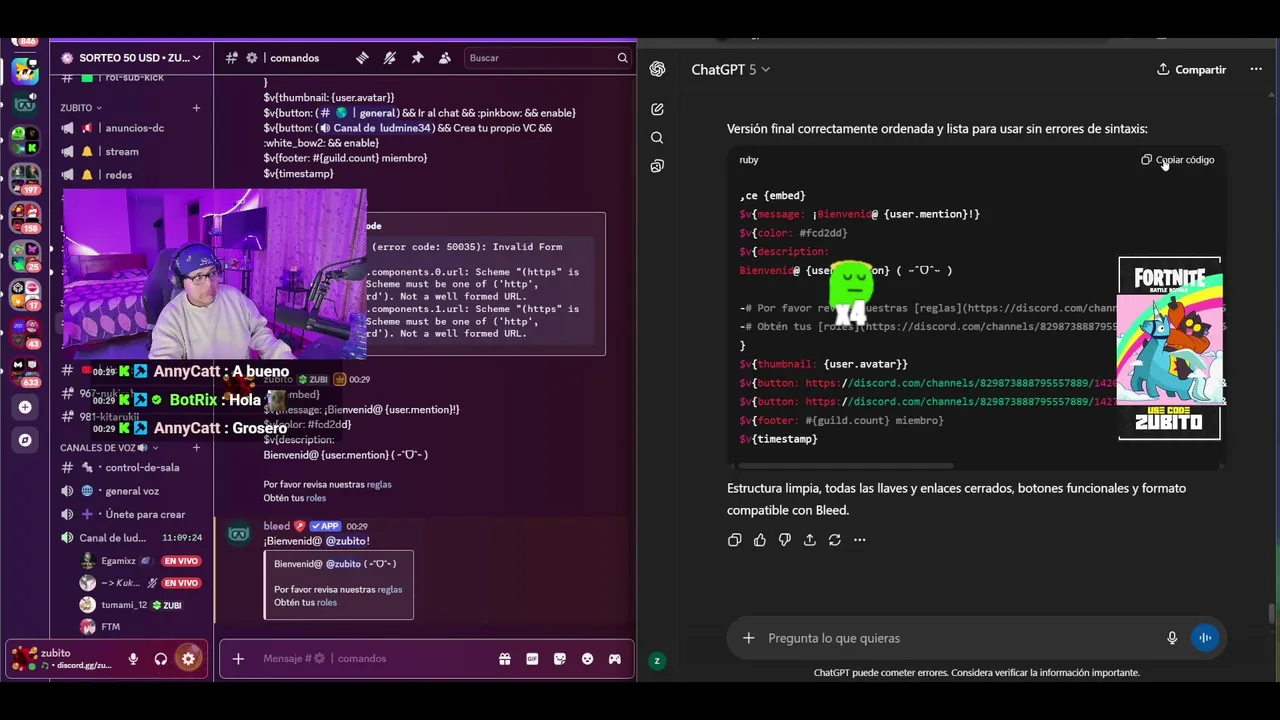
Task: Share response via upload icon below answer
Action: pos(809,540)
